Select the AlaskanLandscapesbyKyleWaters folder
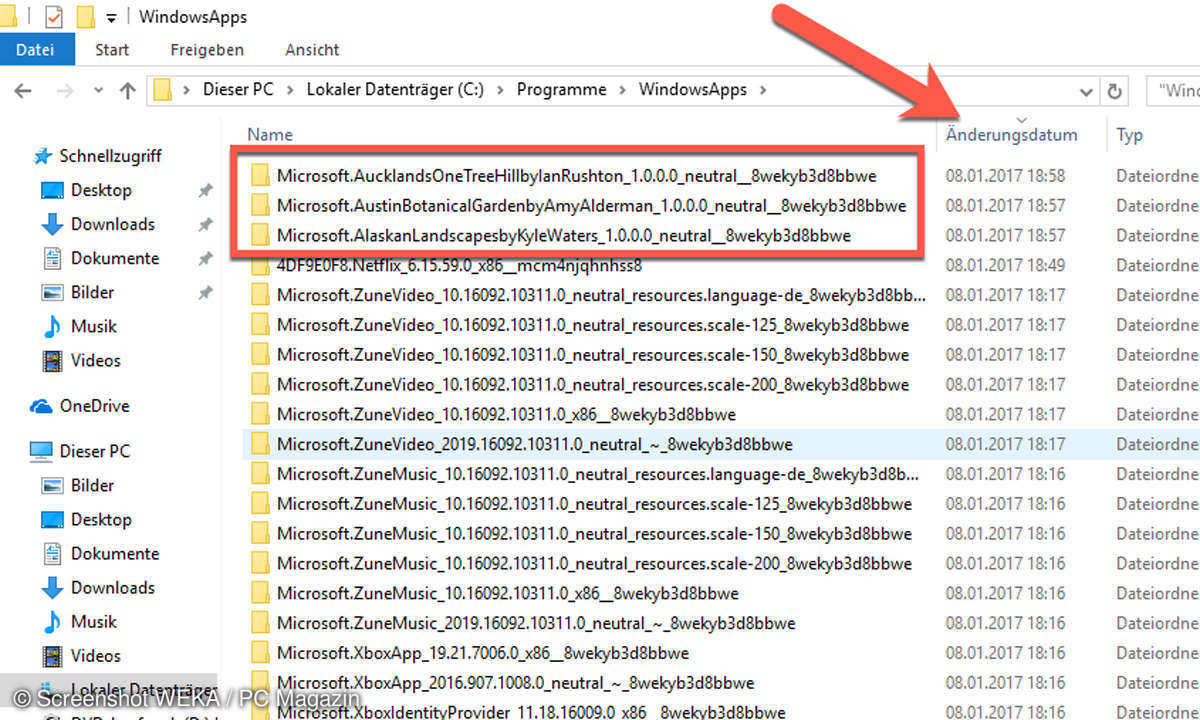This screenshot has width=1200, height=720. click(x=564, y=235)
